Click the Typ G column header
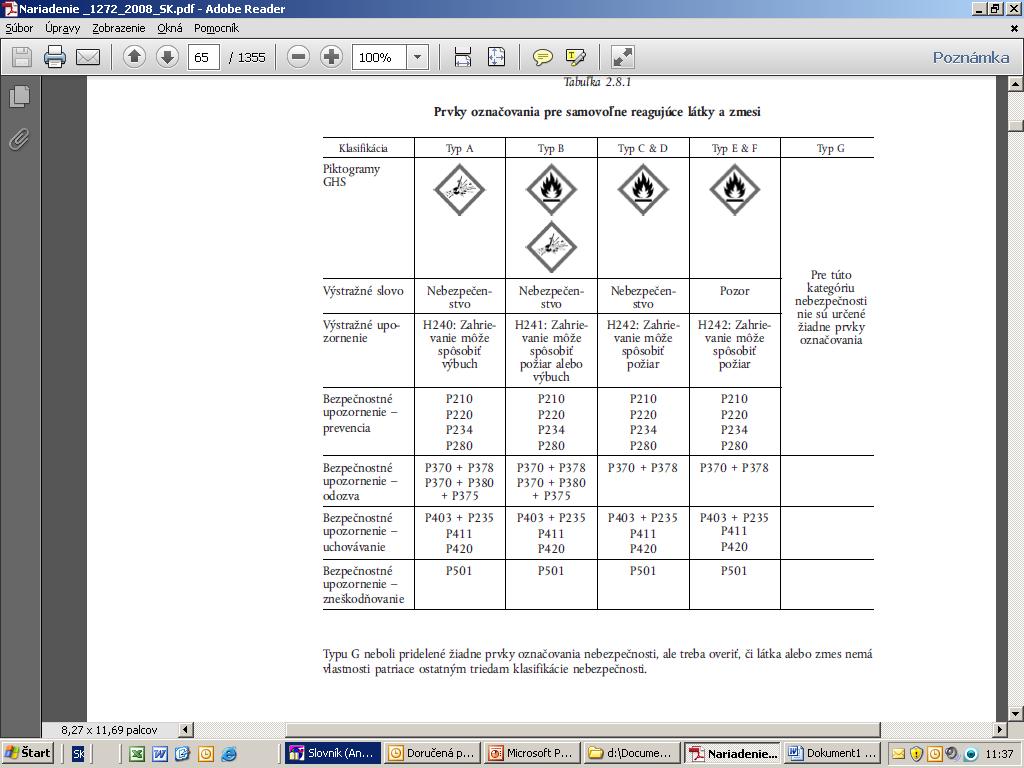 click(x=830, y=148)
